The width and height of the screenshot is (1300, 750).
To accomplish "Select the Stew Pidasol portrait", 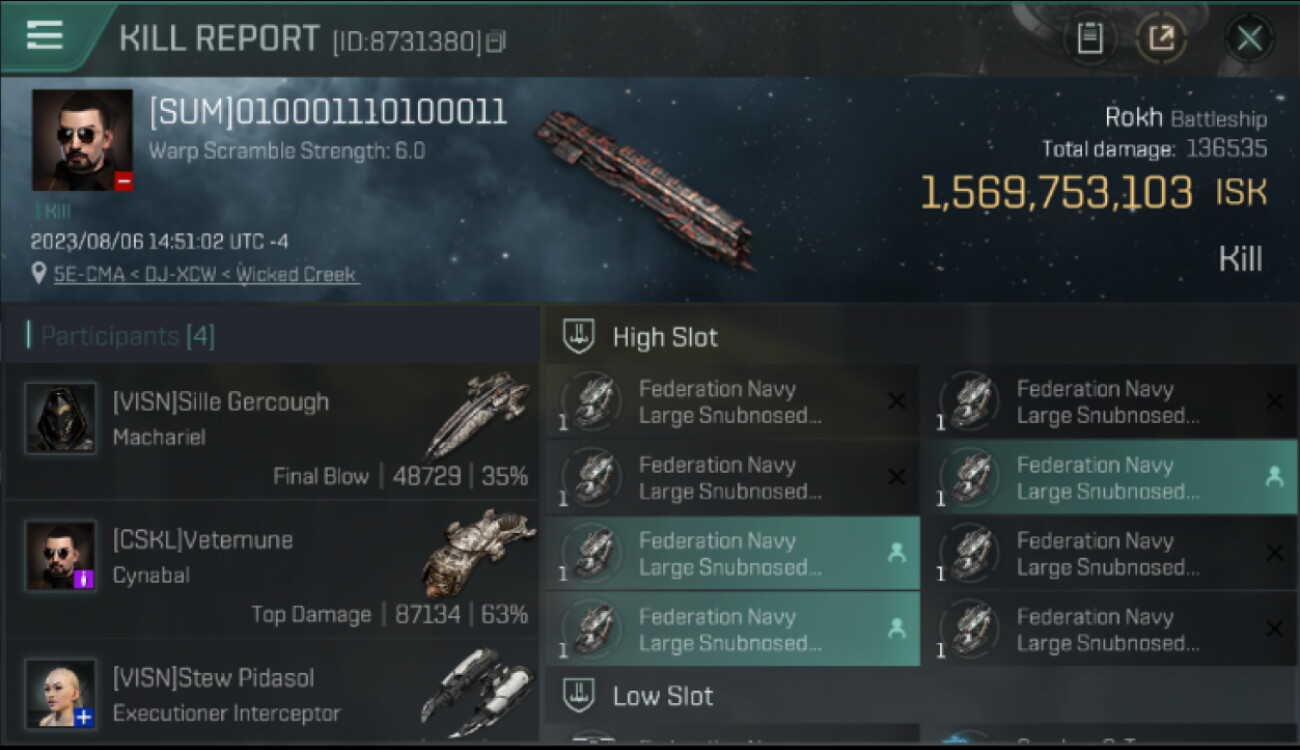I will coord(61,693).
